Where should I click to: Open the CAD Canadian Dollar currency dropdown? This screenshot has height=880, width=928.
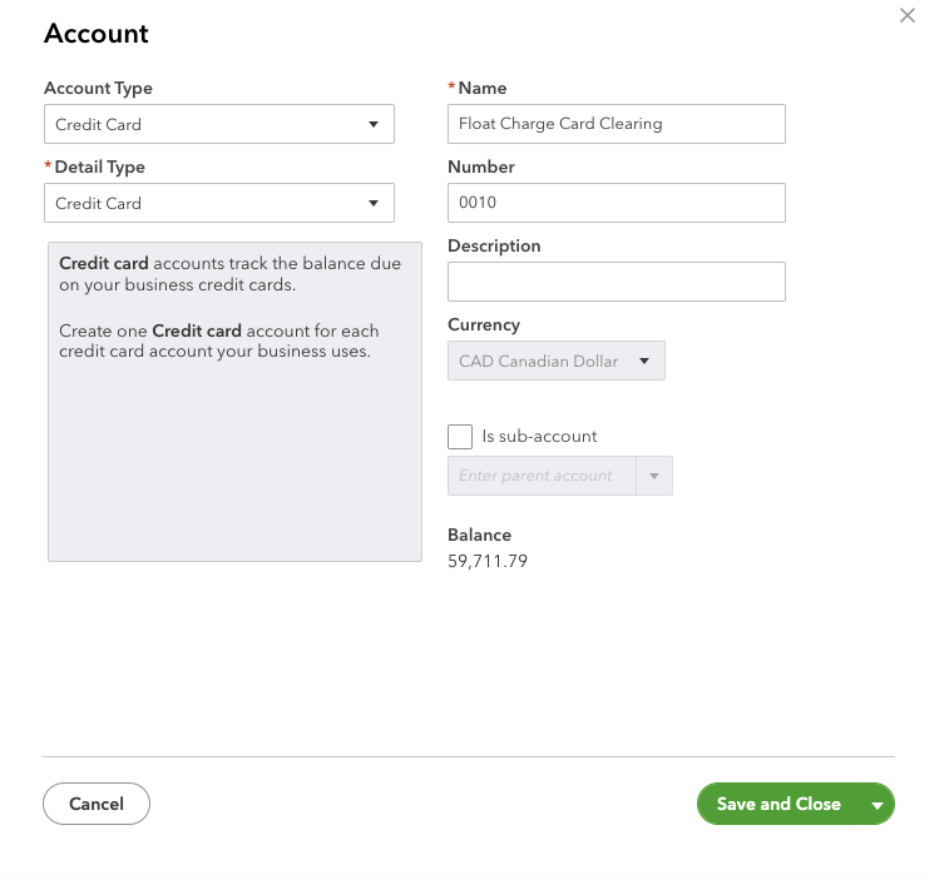556,361
